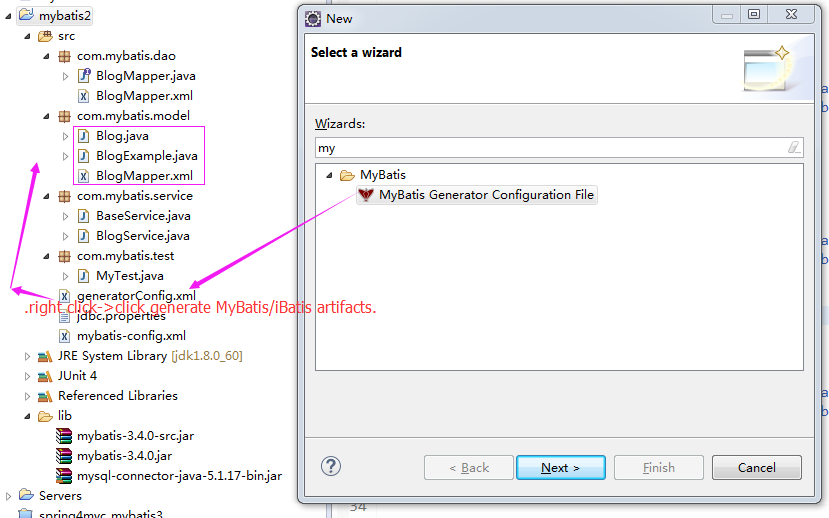Expand the JRE System Library node
The width and height of the screenshot is (829, 518).
[x=27, y=356]
